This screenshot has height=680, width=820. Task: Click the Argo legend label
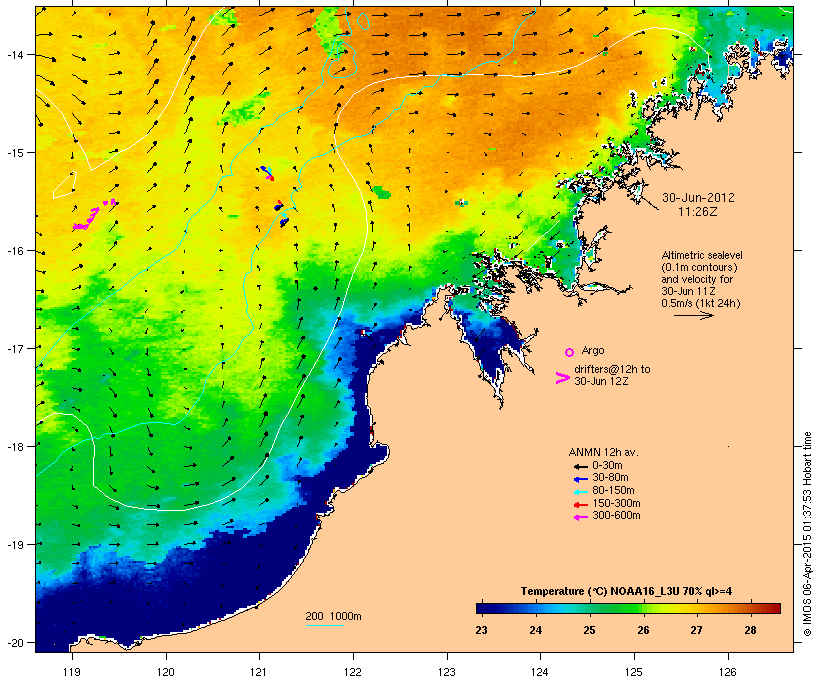point(593,350)
